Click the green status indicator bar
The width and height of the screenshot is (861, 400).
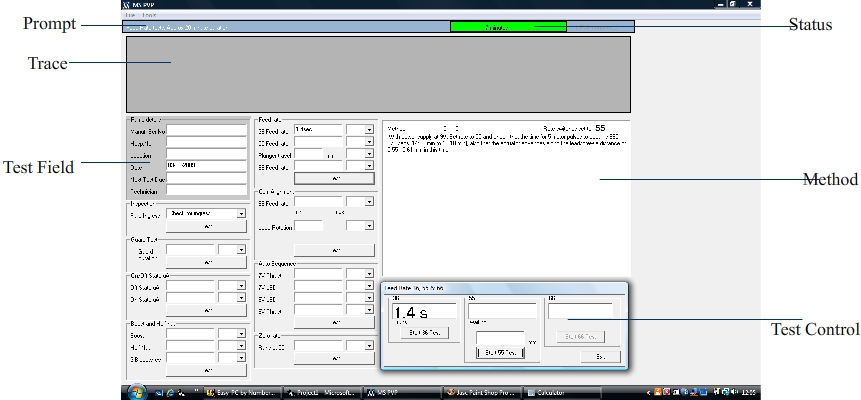pyautogui.click(x=507, y=27)
